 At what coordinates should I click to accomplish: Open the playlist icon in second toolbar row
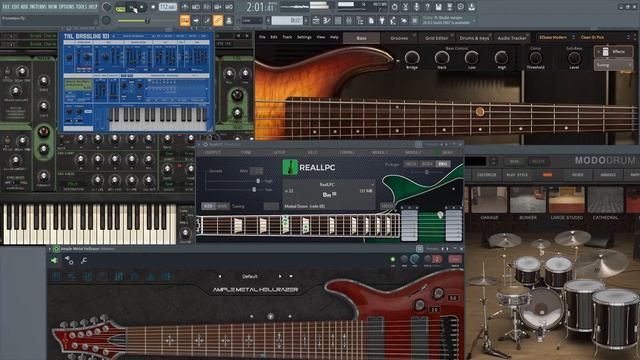click(x=316, y=20)
